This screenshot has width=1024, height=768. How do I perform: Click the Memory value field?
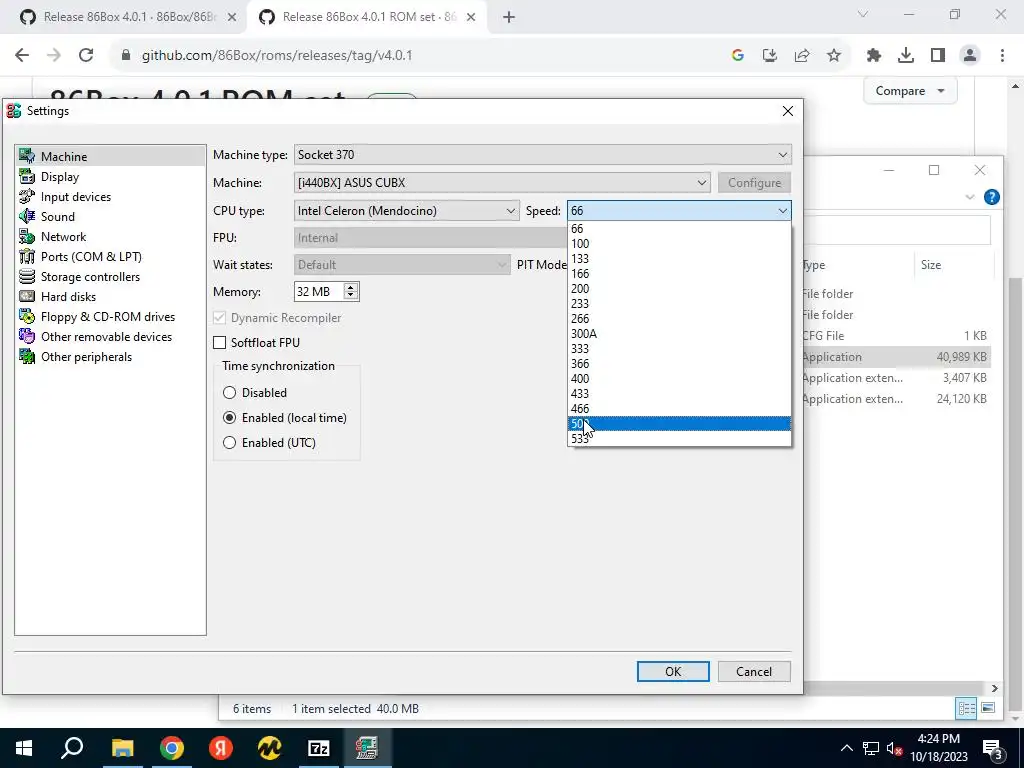[x=318, y=291]
